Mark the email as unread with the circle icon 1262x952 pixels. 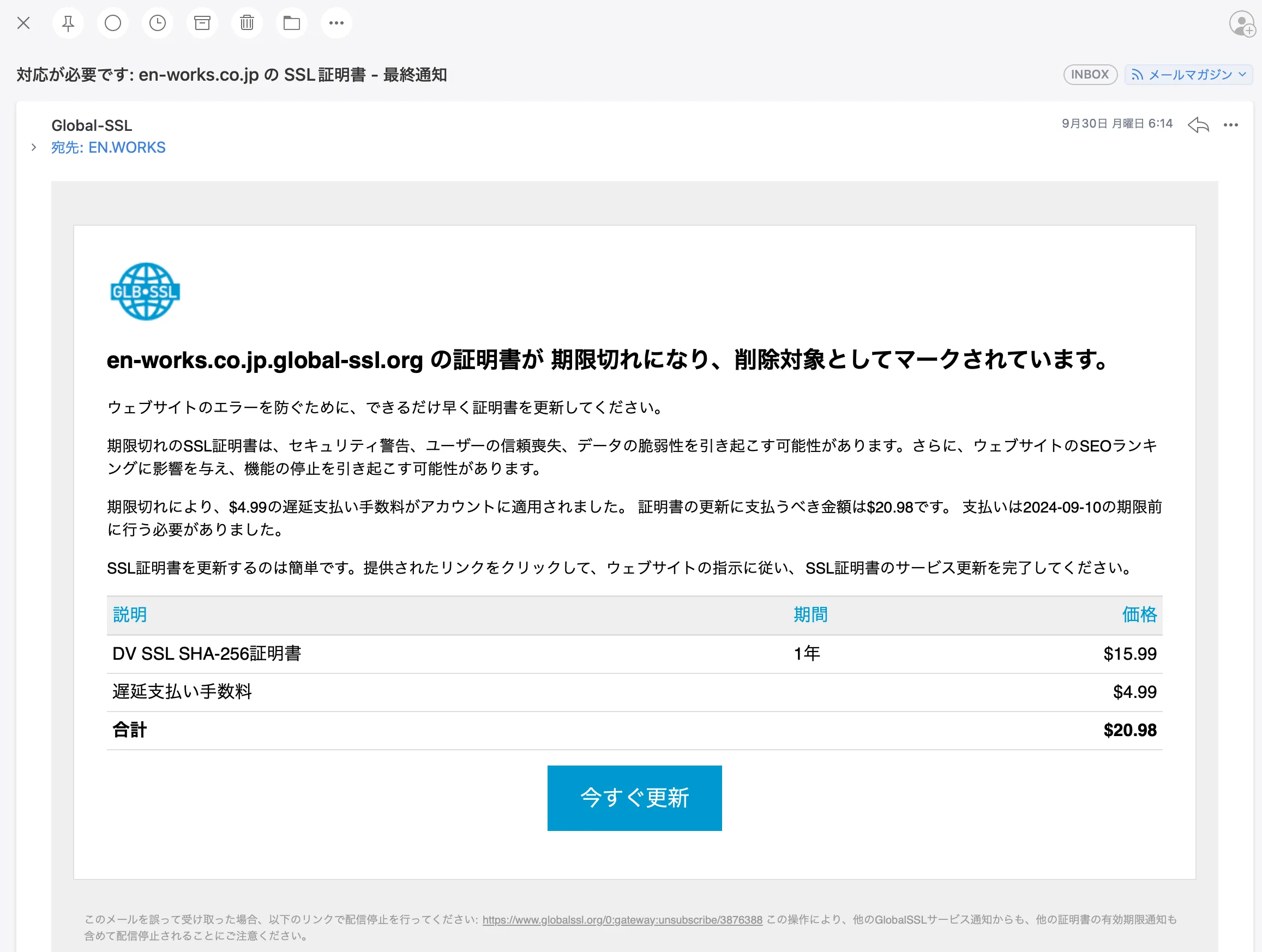pos(113,23)
